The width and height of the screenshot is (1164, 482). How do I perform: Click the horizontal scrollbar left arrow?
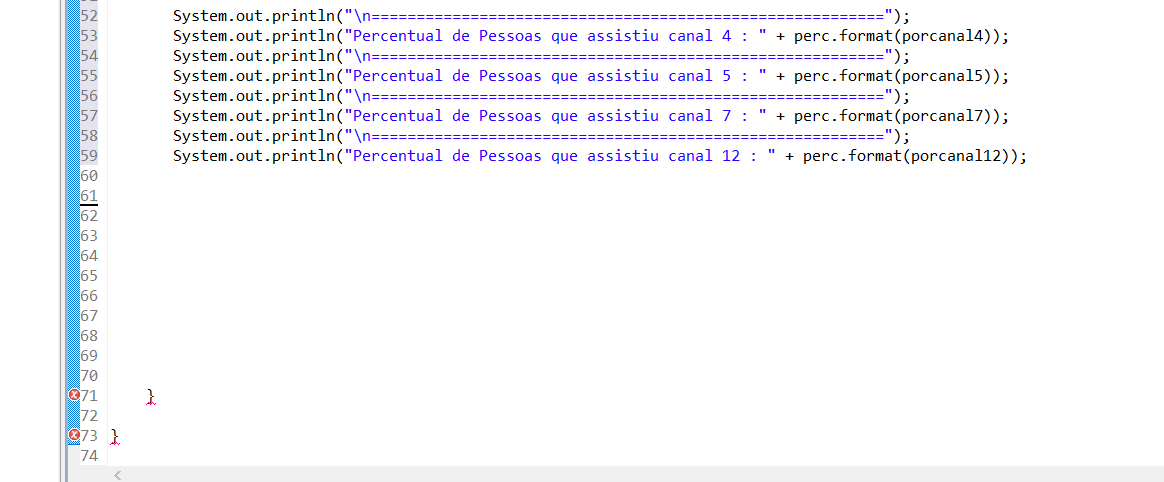tap(117, 475)
